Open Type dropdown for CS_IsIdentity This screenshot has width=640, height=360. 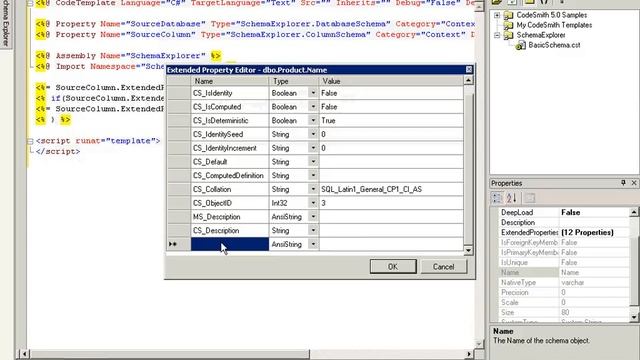pyautogui.click(x=313, y=93)
